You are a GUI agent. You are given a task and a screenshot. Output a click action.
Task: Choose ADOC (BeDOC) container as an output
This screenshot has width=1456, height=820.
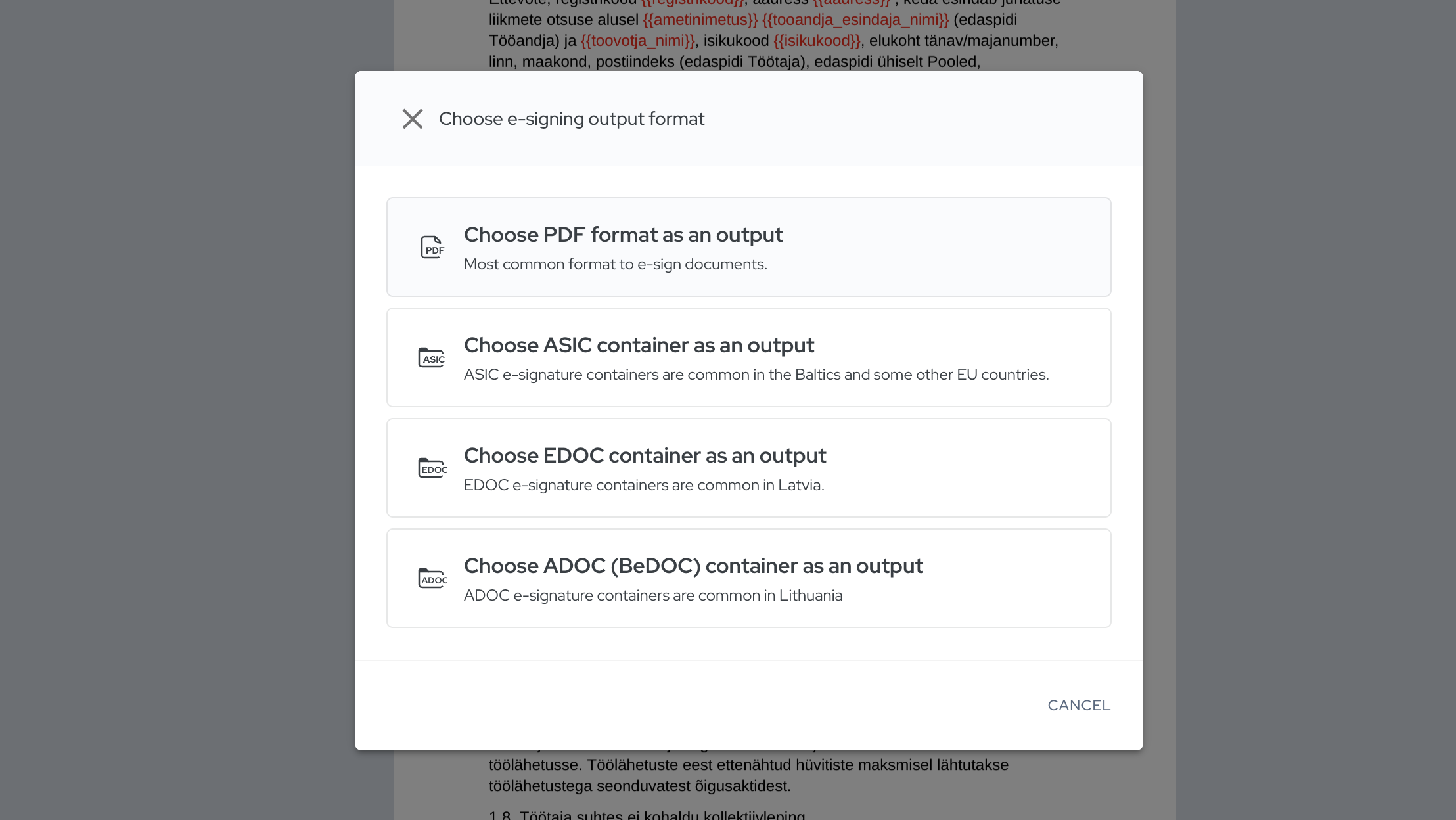(748, 578)
